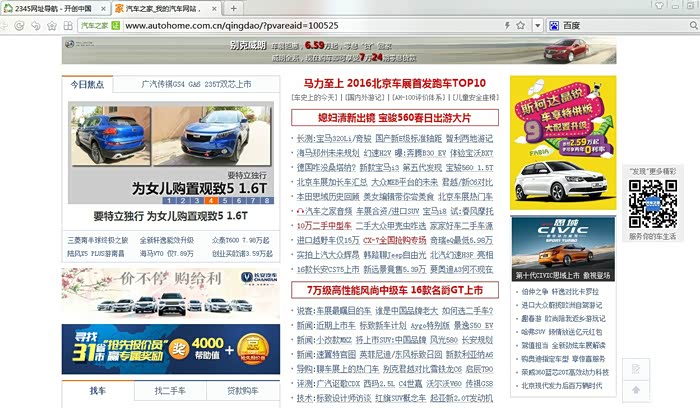Open the 7万级高性能风尚中级车 headline link
Viewport: 700px width, 408px height.
(x=394, y=290)
